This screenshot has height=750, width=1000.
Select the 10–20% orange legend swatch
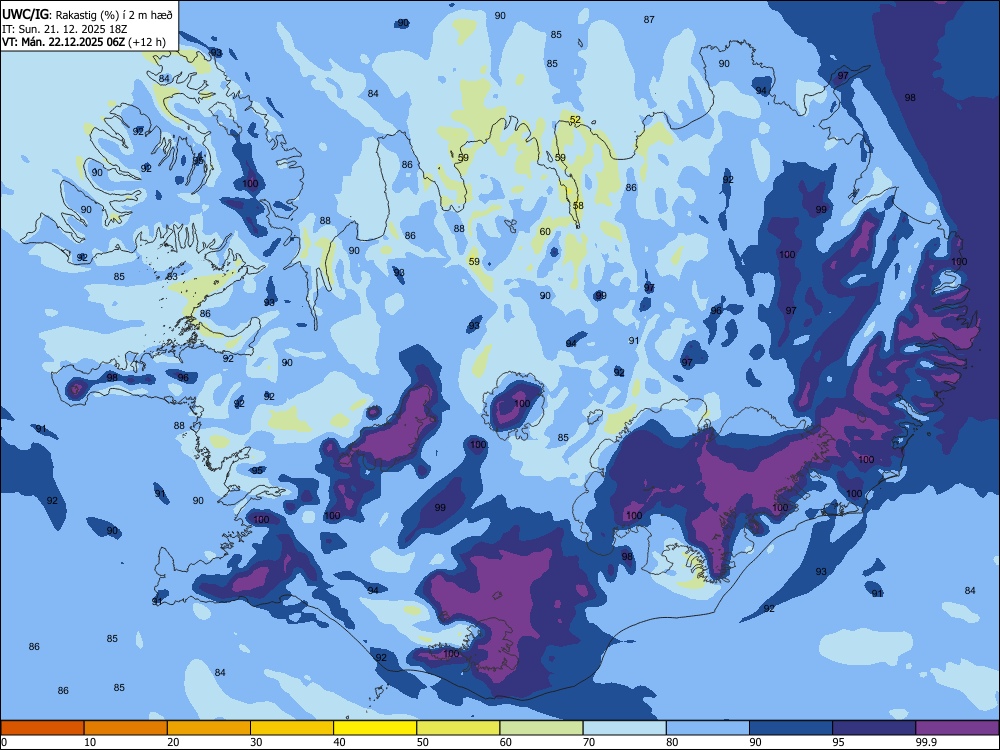pyautogui.click(x=126, y=728)
